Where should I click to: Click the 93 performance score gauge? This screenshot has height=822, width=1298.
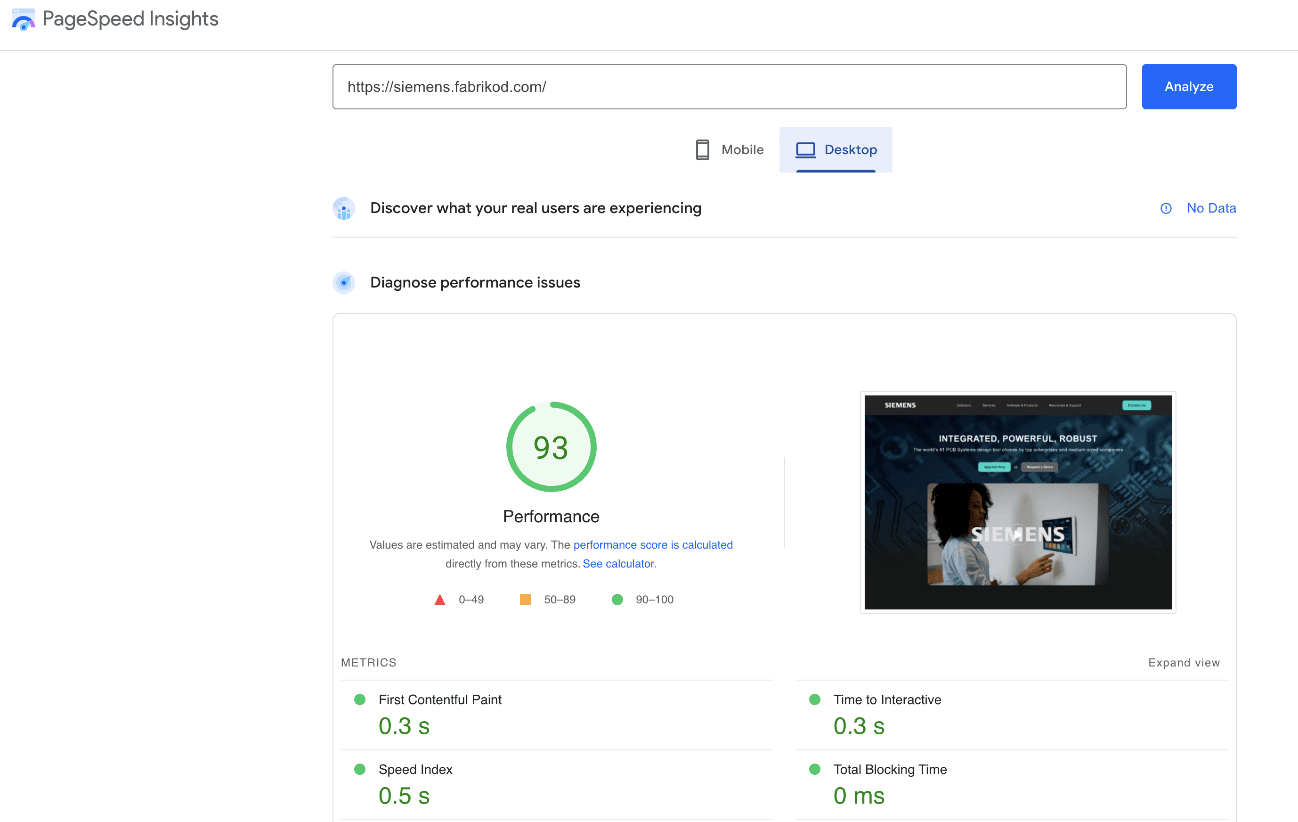(x=551, y=447)
